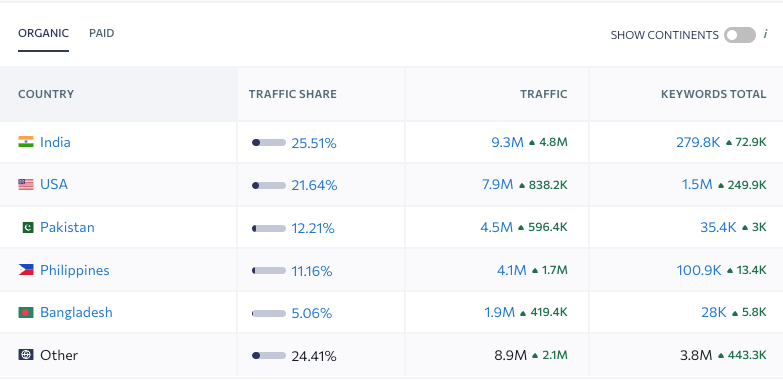Click the Other country label
783x380 pixels.
(x=59, y=355)
